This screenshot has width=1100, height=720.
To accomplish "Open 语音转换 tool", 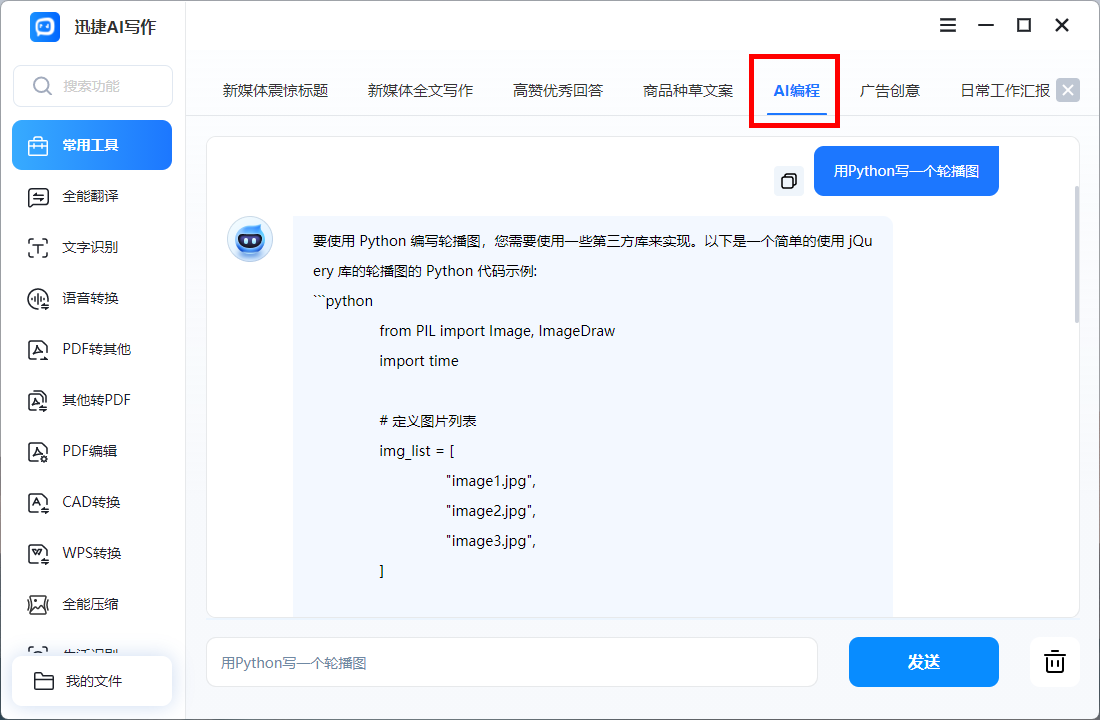I will pos(92,298).
